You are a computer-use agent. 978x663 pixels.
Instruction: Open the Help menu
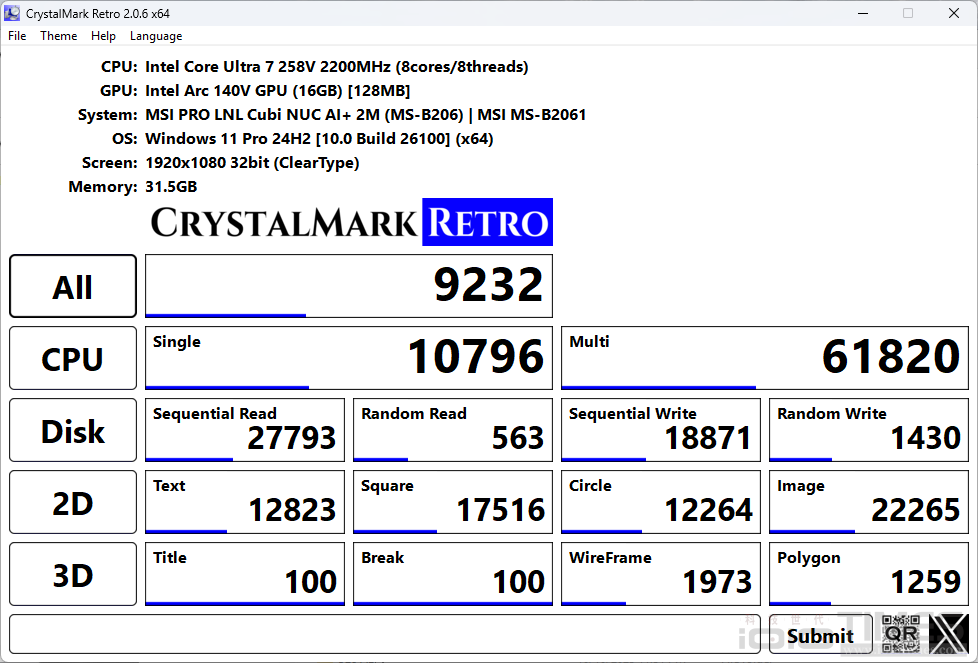(103, 36)
